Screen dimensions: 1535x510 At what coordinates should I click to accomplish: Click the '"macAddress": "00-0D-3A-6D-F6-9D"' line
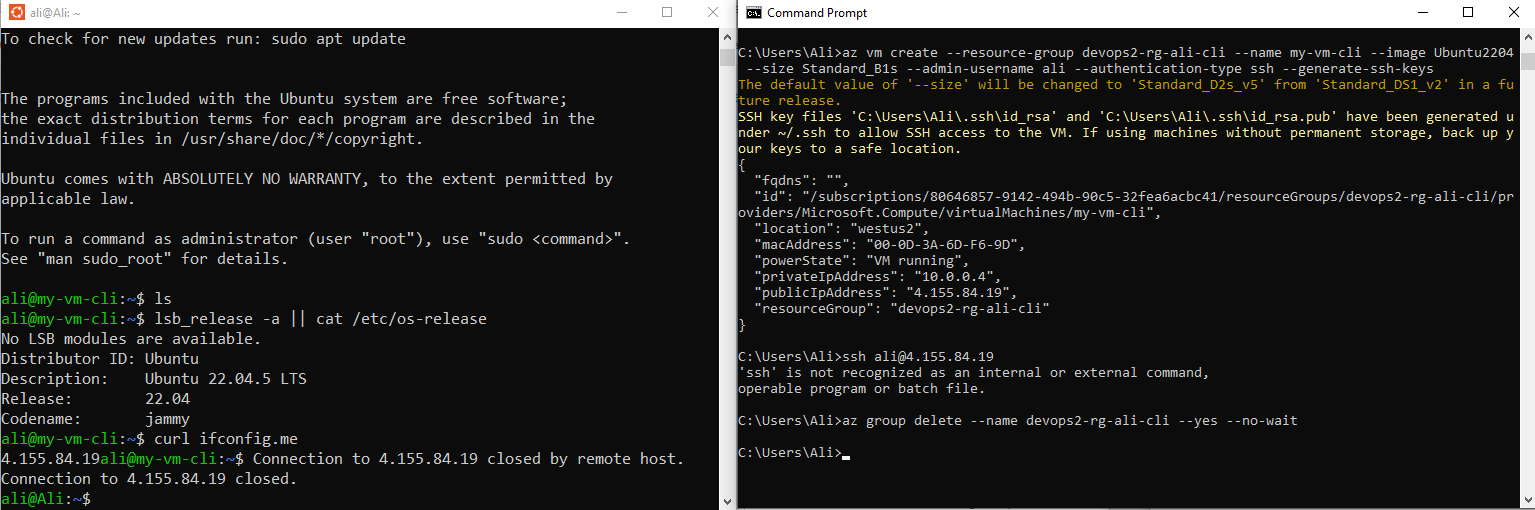890,244
